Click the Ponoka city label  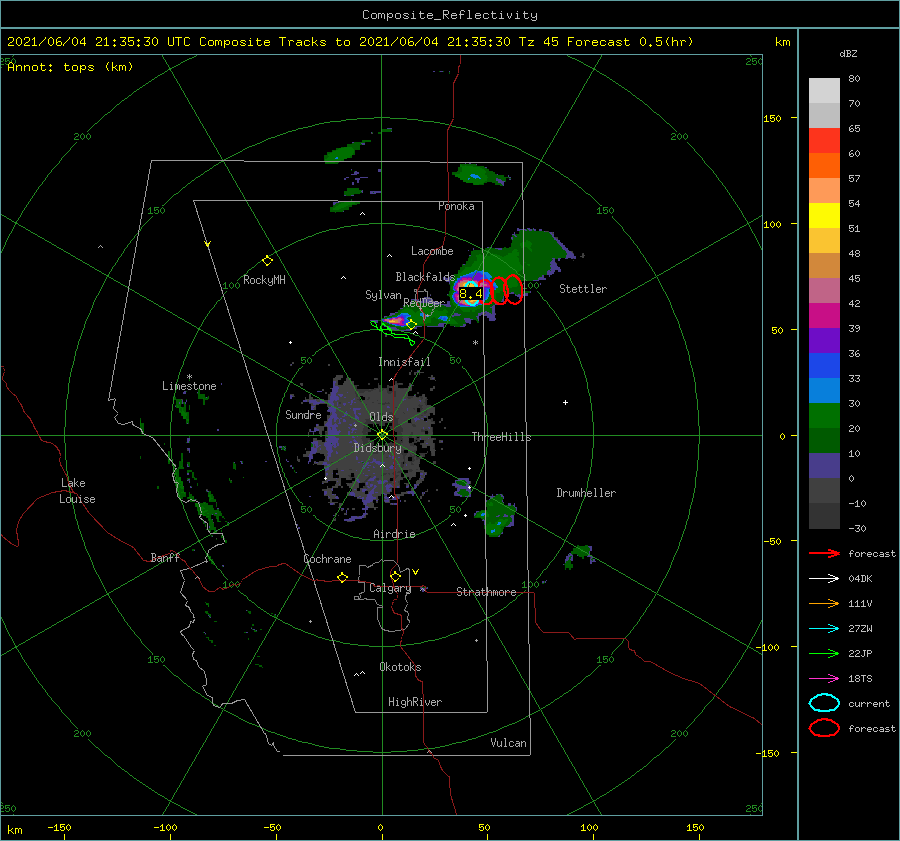(456, 206)
